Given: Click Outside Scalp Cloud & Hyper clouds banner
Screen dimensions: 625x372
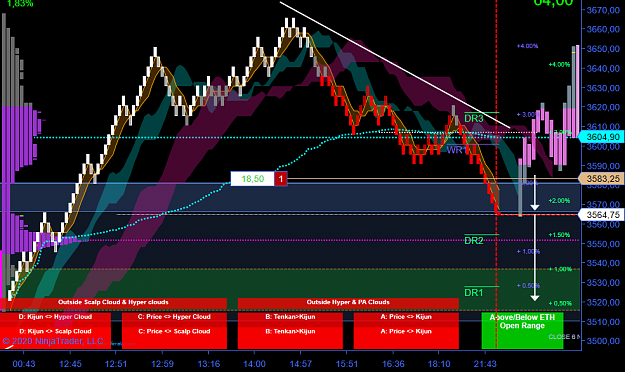Looking at the screenshot, I should pyautogui.click(x=113, y=303).
